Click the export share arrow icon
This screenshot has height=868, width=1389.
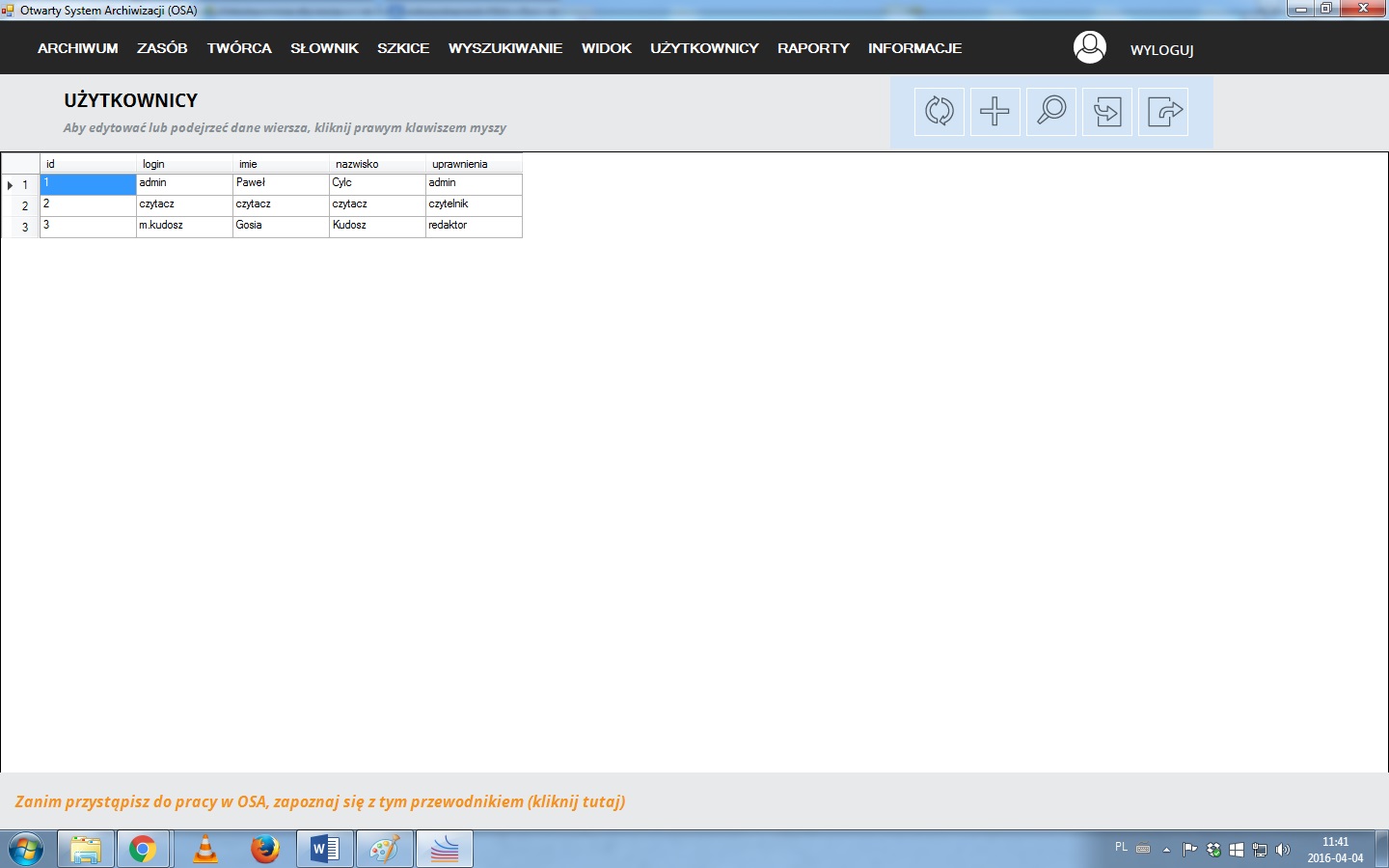[1163, 111]
